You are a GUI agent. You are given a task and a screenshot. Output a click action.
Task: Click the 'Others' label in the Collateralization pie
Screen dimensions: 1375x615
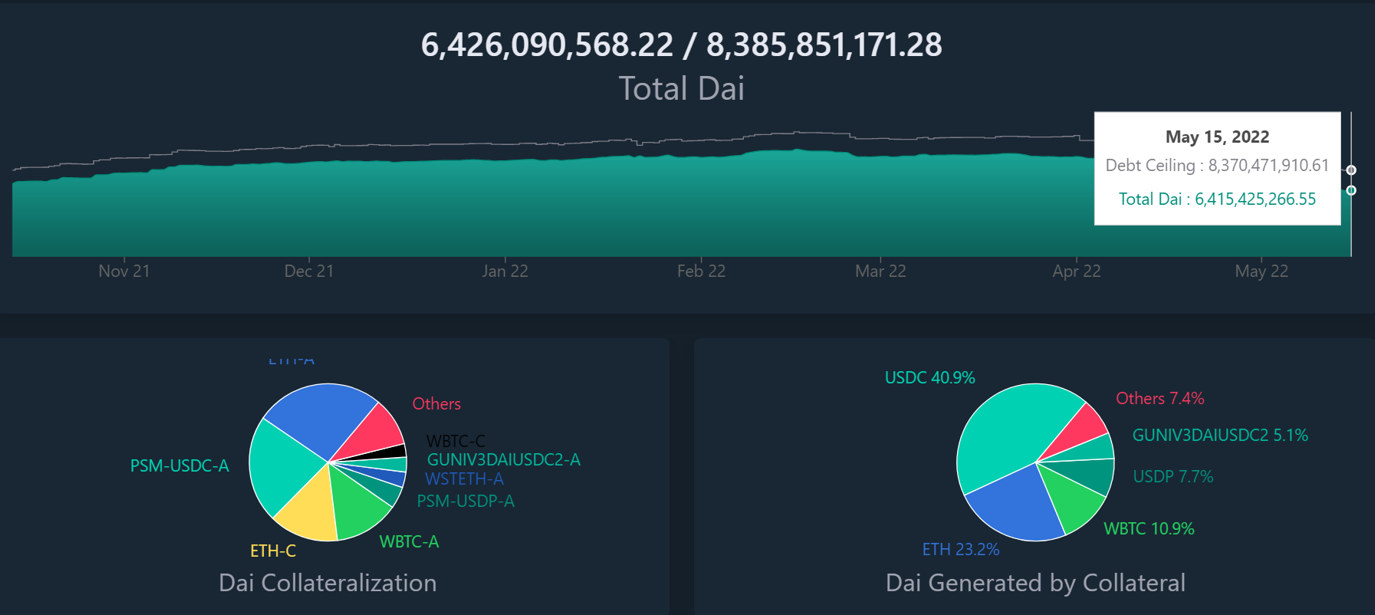coord(436,404)
